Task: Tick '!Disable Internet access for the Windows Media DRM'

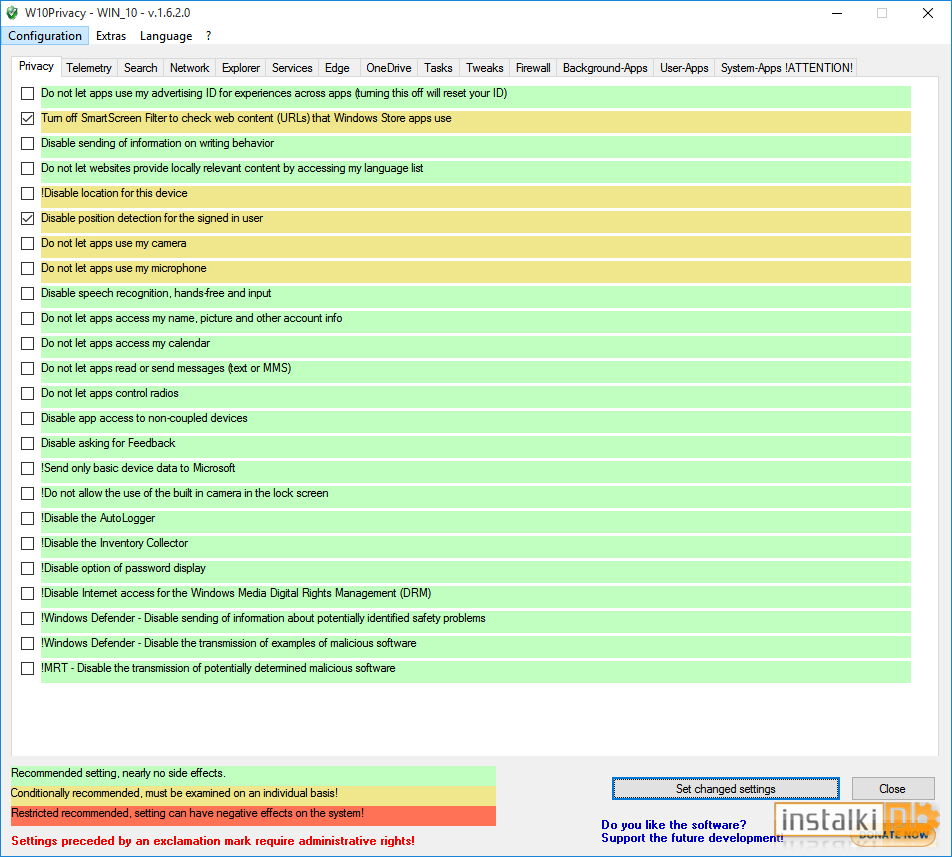Action: (27, 594)
